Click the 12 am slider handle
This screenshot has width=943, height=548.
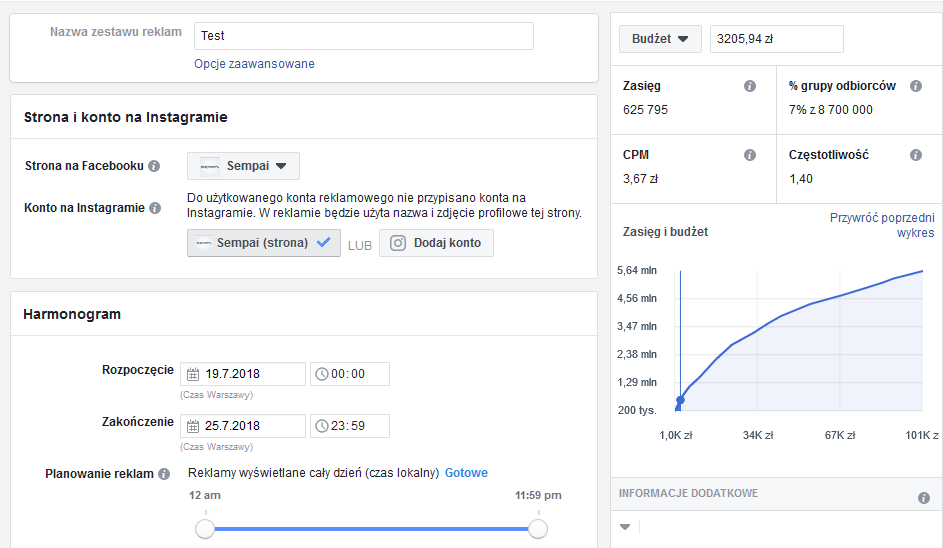pos(205,529)
